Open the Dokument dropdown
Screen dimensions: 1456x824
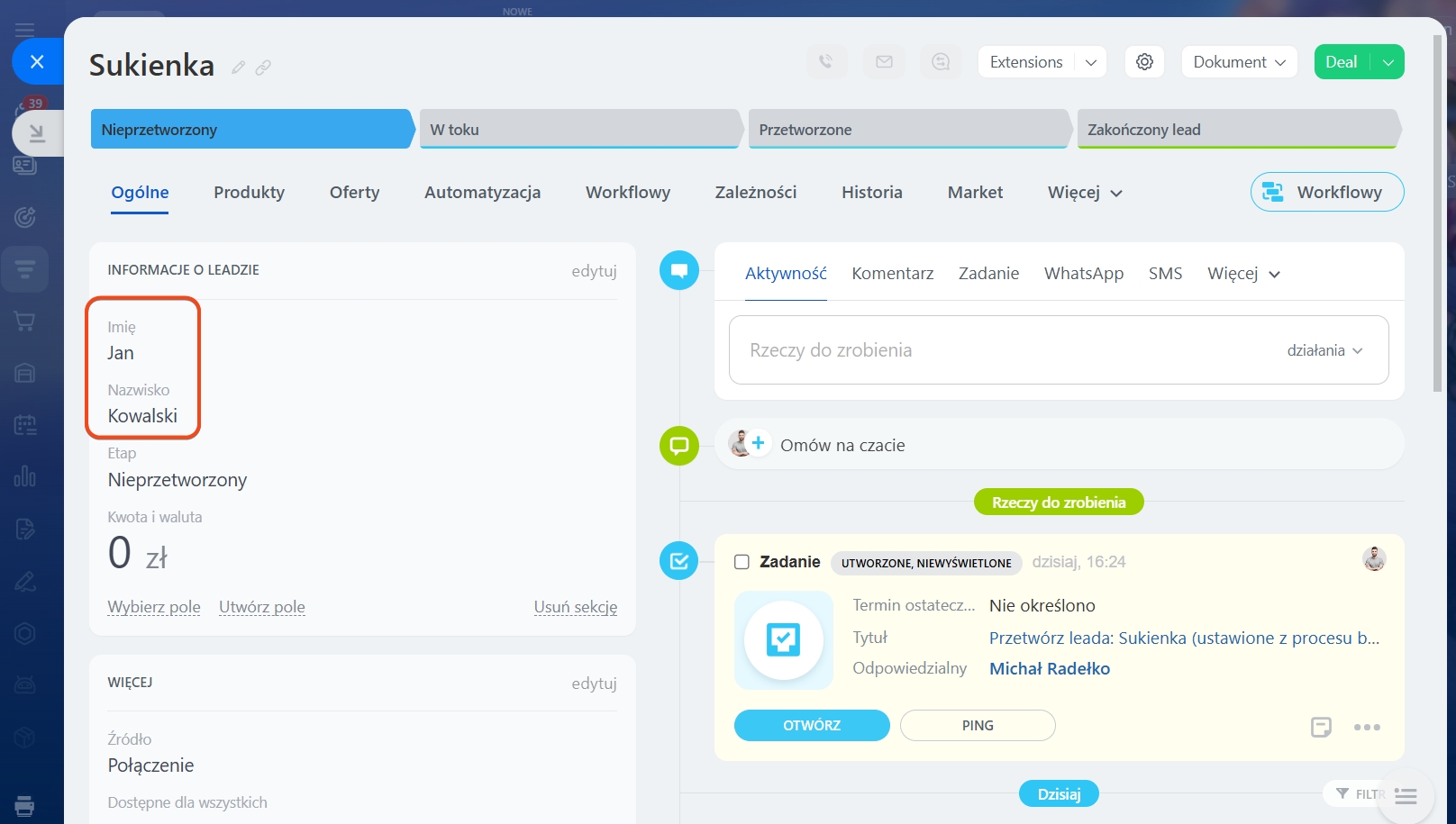pyautogui.click(x=1240, y=62)
